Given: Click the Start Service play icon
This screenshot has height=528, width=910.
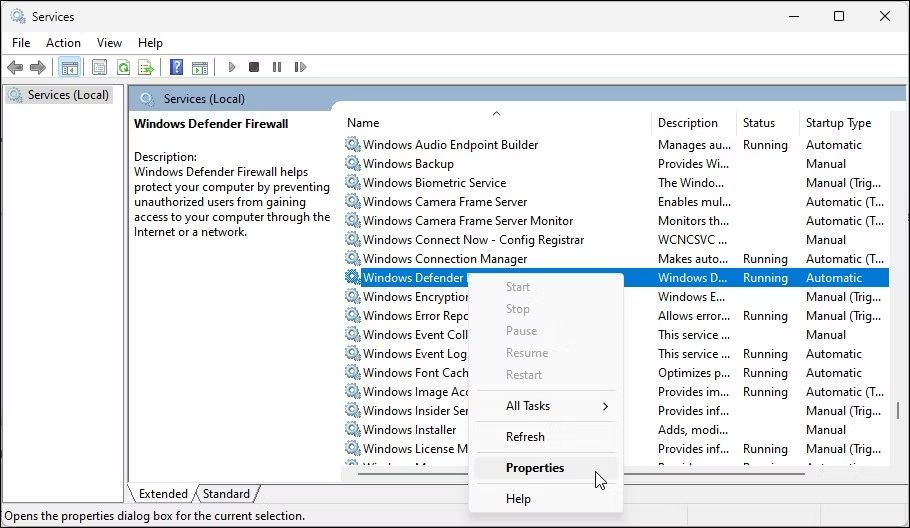Looking at the screenshot, I should (x=232, y=67).
